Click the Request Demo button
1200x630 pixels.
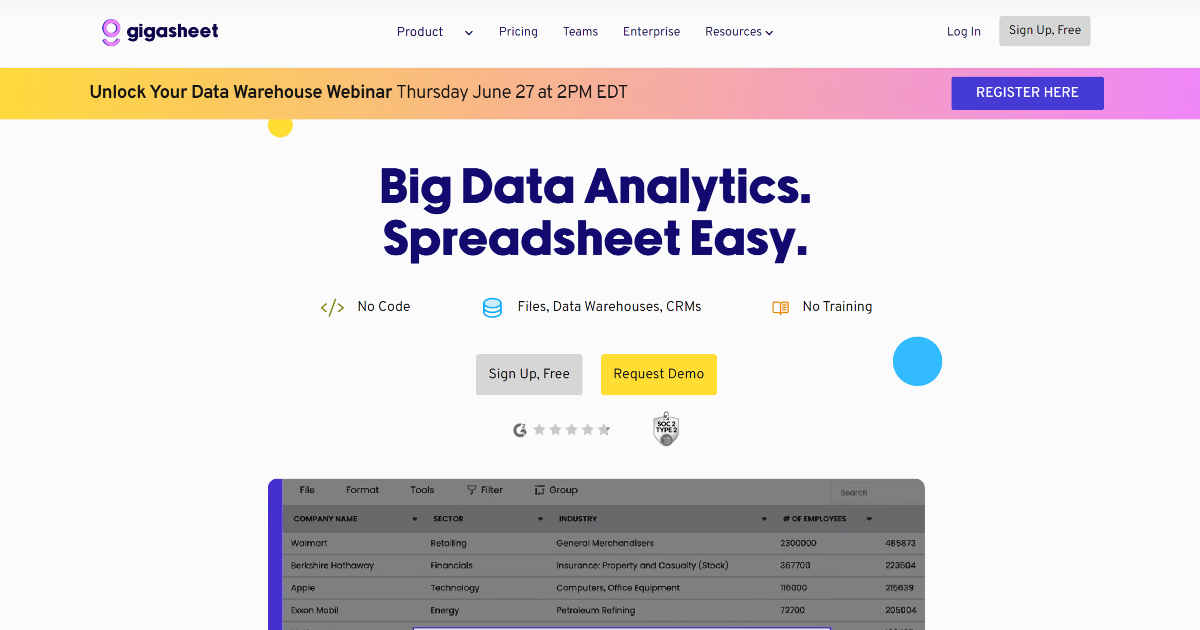[658, 374]
